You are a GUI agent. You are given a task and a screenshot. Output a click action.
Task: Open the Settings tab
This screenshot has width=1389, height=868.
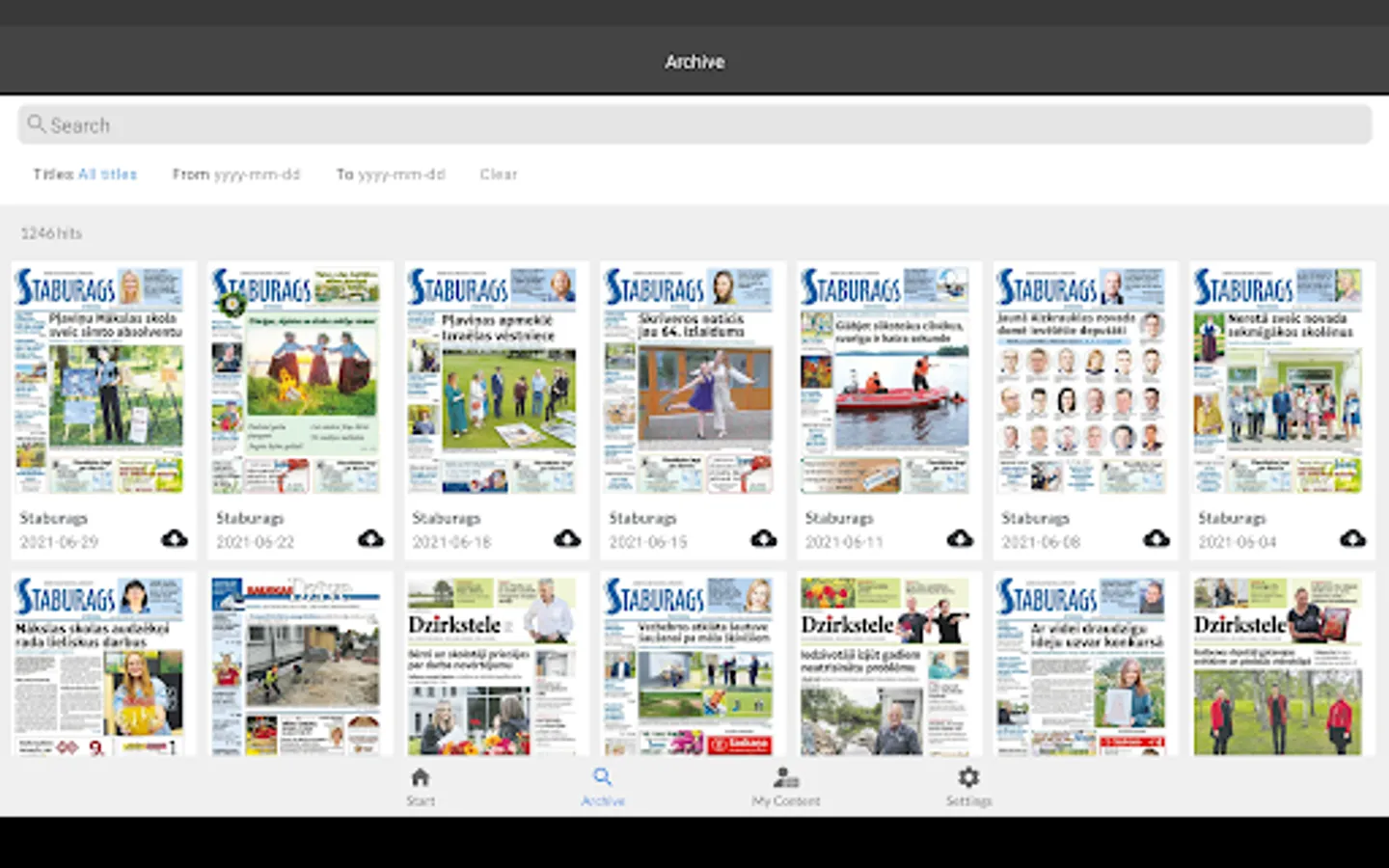968,787
